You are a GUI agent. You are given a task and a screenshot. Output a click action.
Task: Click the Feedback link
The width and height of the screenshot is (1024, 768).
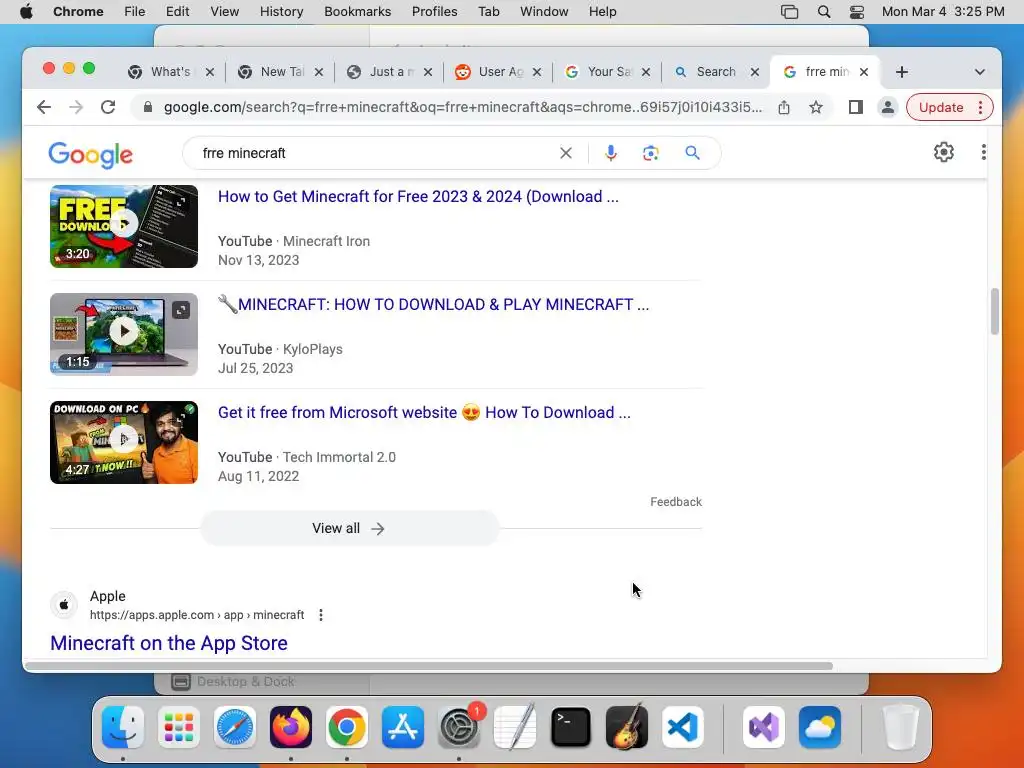pos(676,502)
